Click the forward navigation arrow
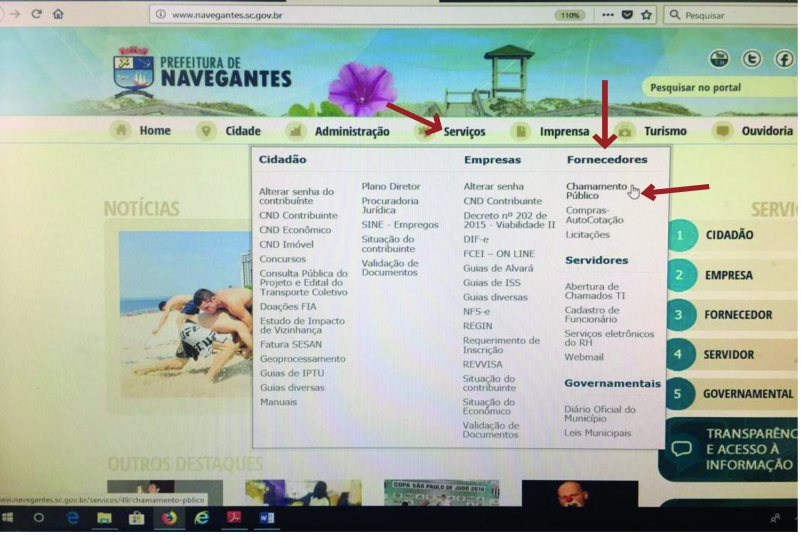This screenshot has width=801, height=535. [15, 14]
